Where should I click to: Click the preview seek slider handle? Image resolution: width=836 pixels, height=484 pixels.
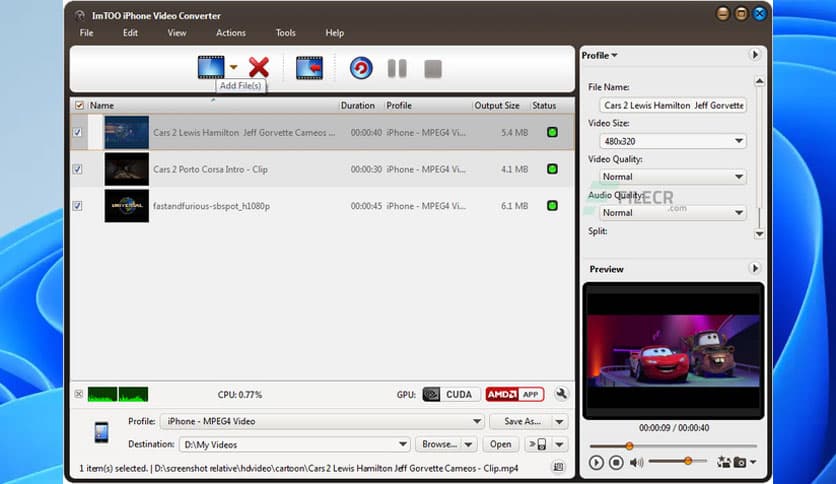630,446
